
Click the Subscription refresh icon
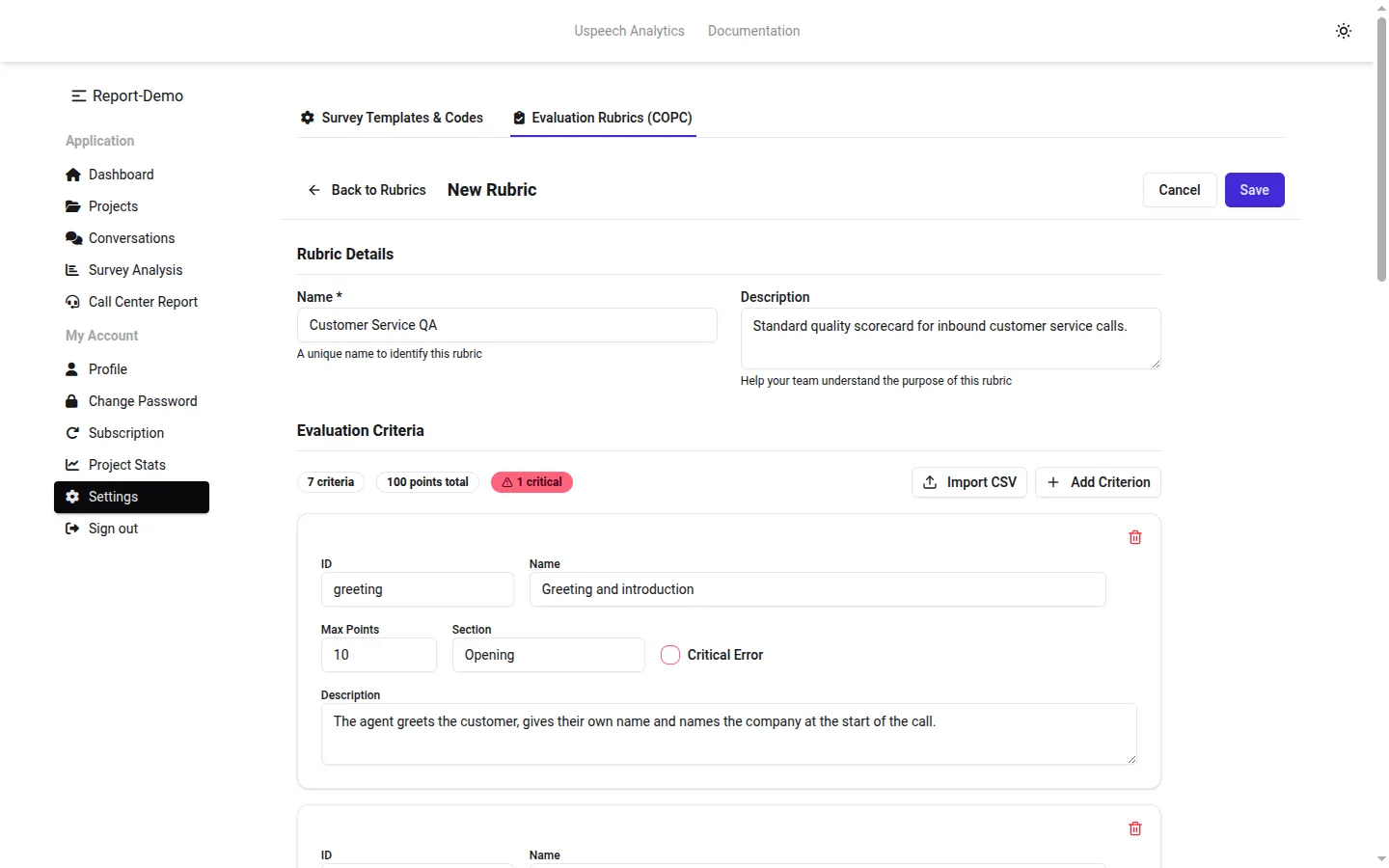coord(72,433)
